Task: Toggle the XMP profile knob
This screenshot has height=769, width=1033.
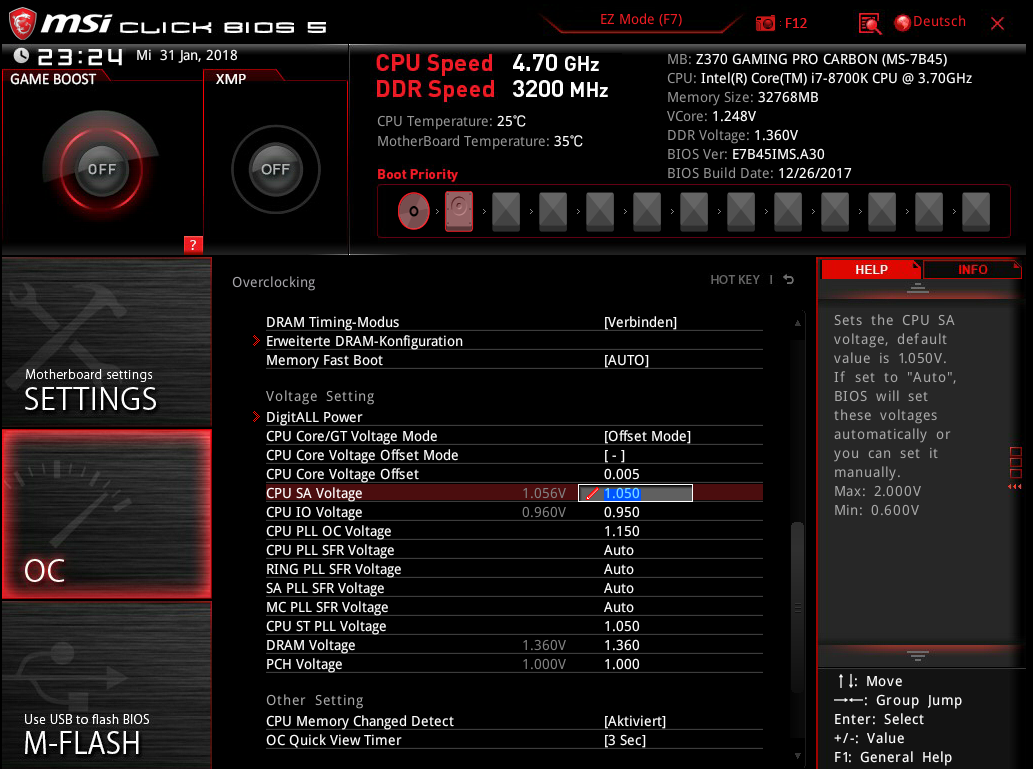Action: coord(275,169)
